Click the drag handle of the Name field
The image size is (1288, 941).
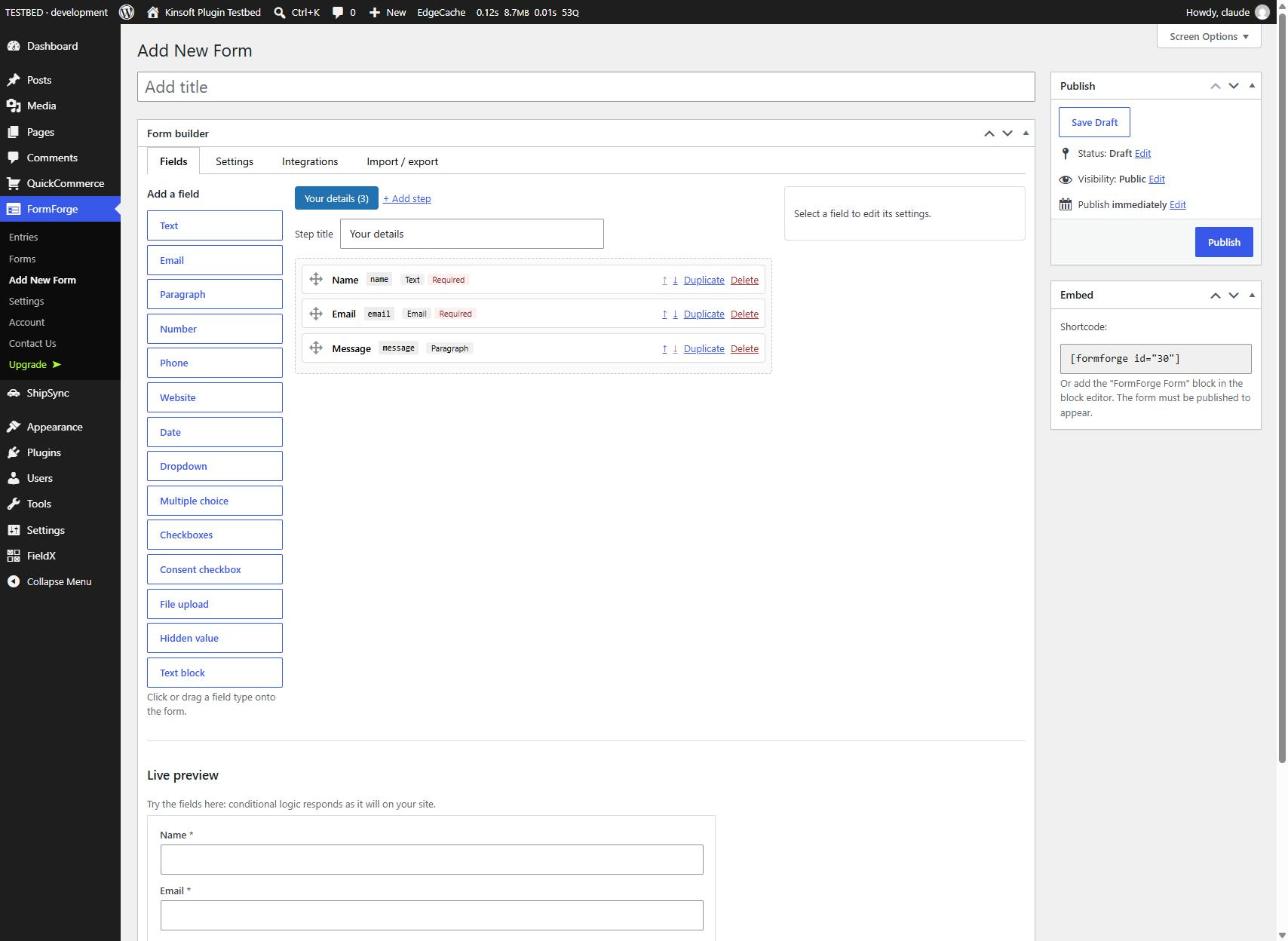(316, 279)
